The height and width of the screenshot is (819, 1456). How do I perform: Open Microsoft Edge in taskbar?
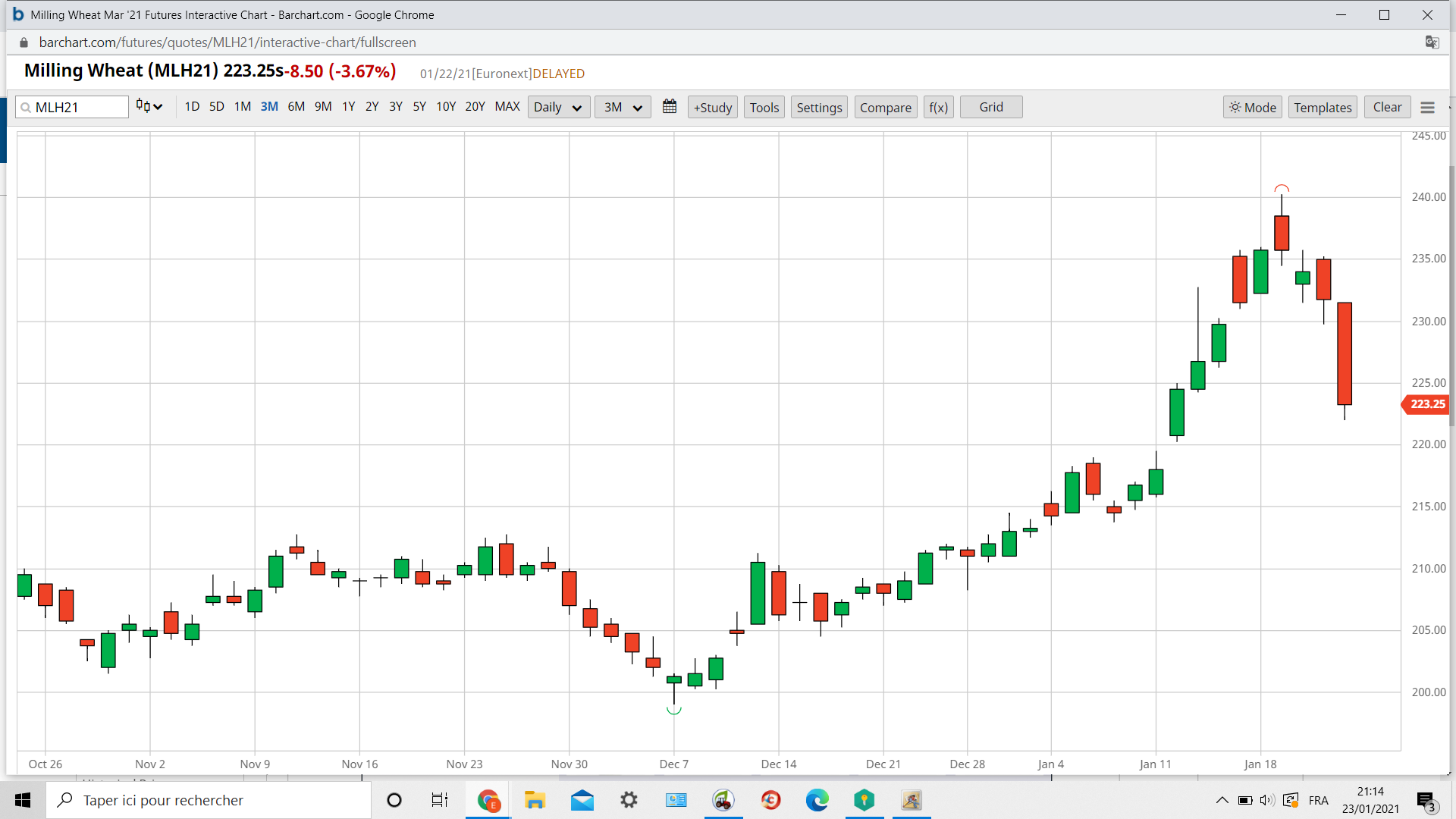817,800
